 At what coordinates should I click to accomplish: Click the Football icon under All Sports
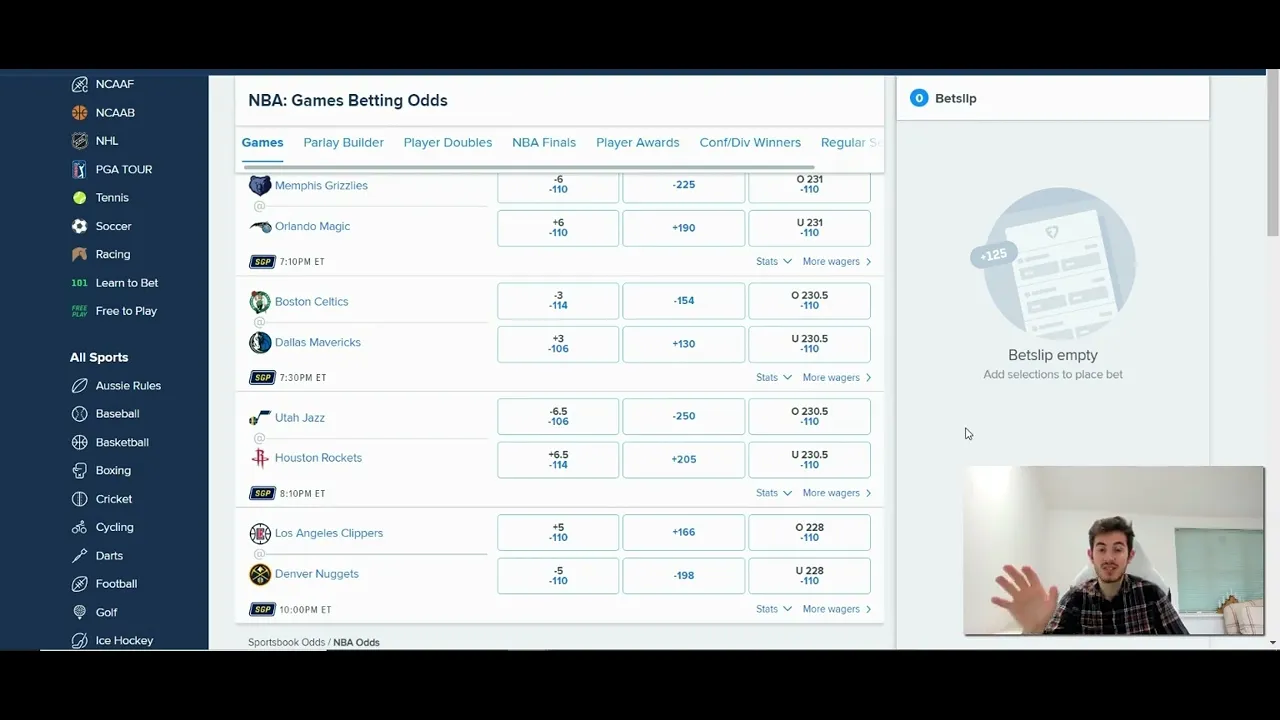(79, 584)
